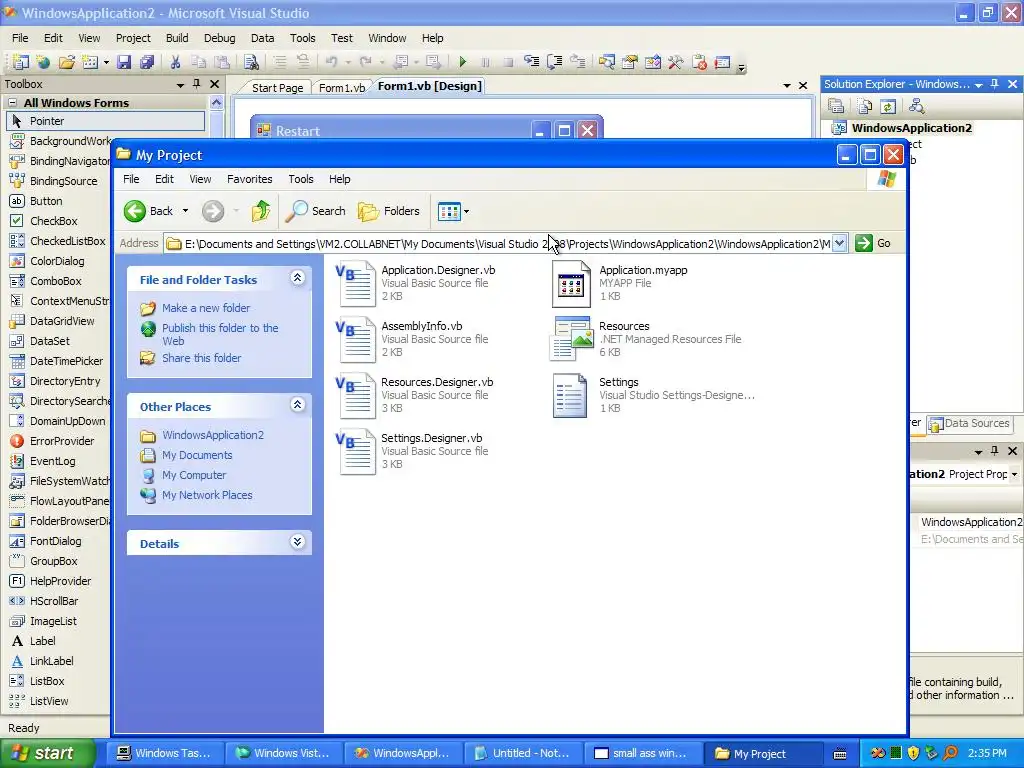
Task: Open the Tools menu in My Project window
Action: point(300,179)
